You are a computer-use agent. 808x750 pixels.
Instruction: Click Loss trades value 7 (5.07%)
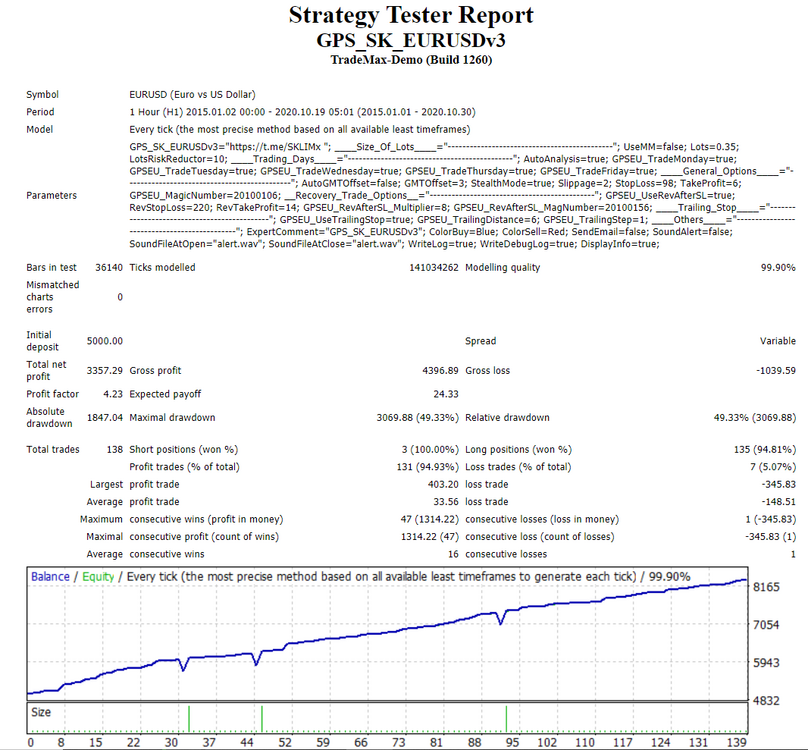[x=773, y=467]
